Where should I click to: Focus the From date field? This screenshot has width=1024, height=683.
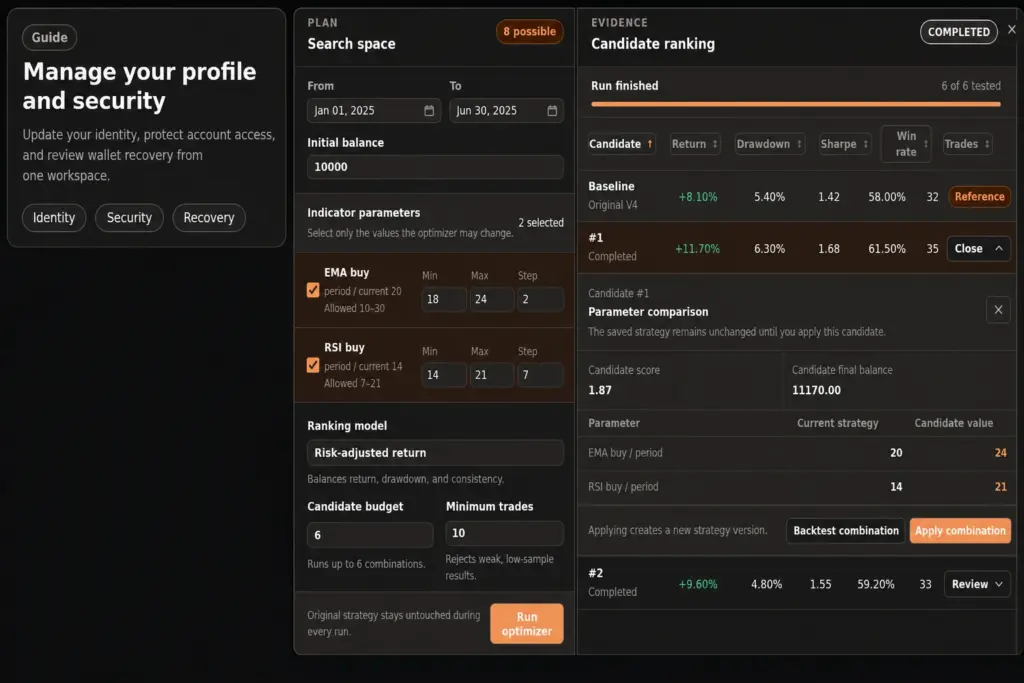coord(374,110)
